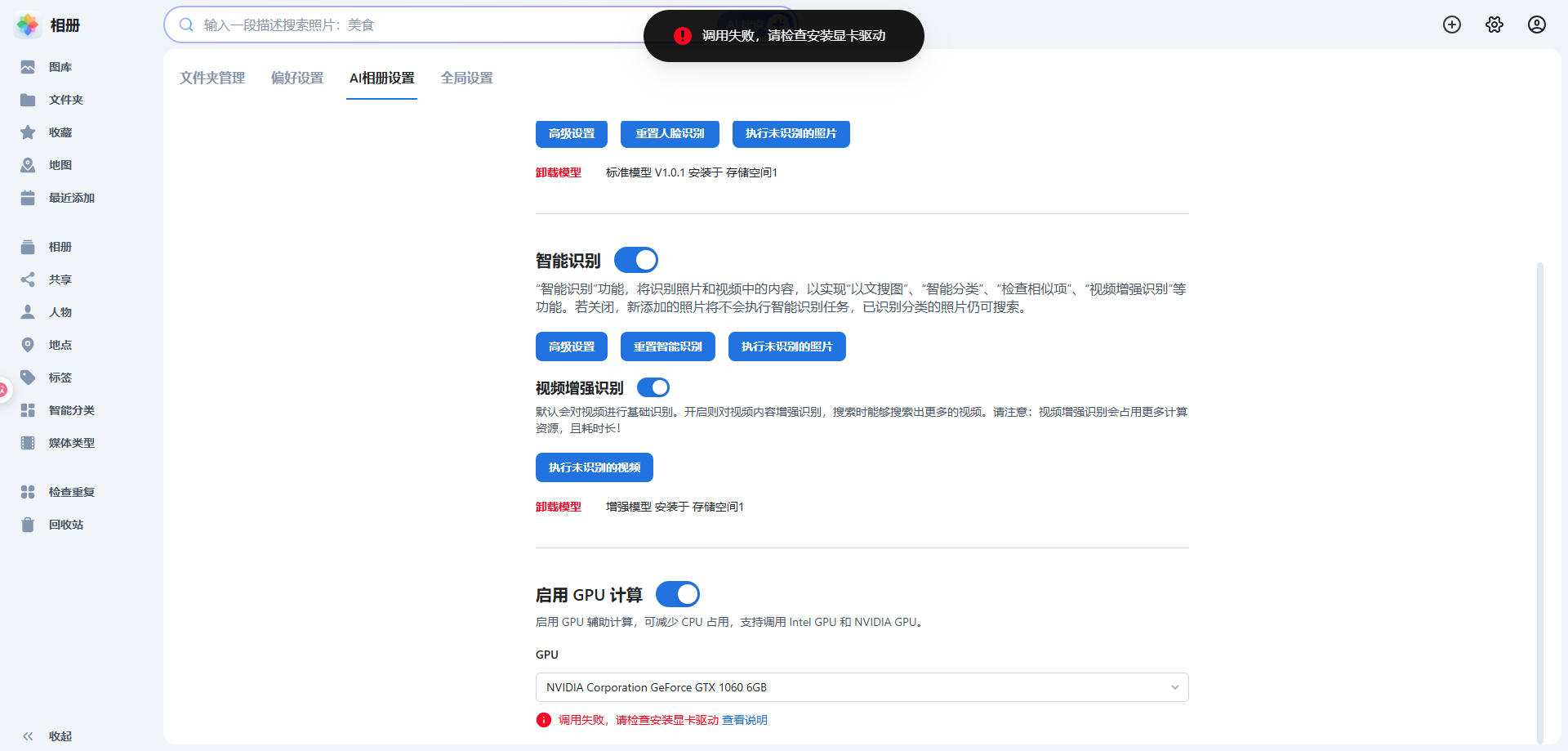Open the 媒体类型 film icon
The height and width of the screenshot is (751, 1568).
pos(28,443)
